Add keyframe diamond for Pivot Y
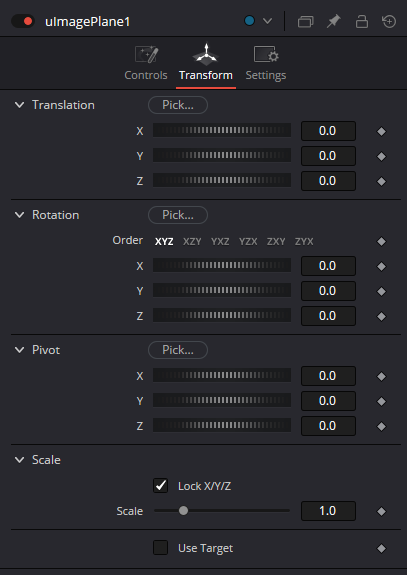407x575 pixels. pyautogui.click(x=381, y=401)
